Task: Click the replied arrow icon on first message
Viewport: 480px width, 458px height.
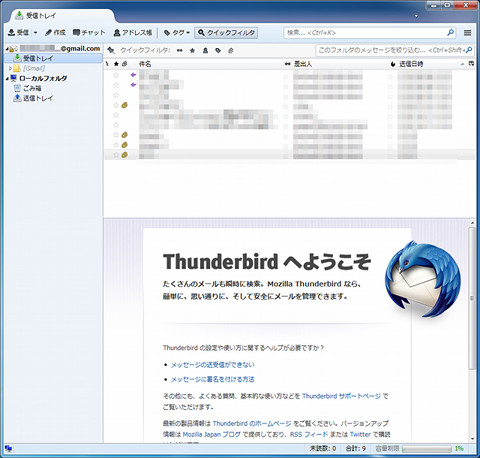Action: [133, 75]
